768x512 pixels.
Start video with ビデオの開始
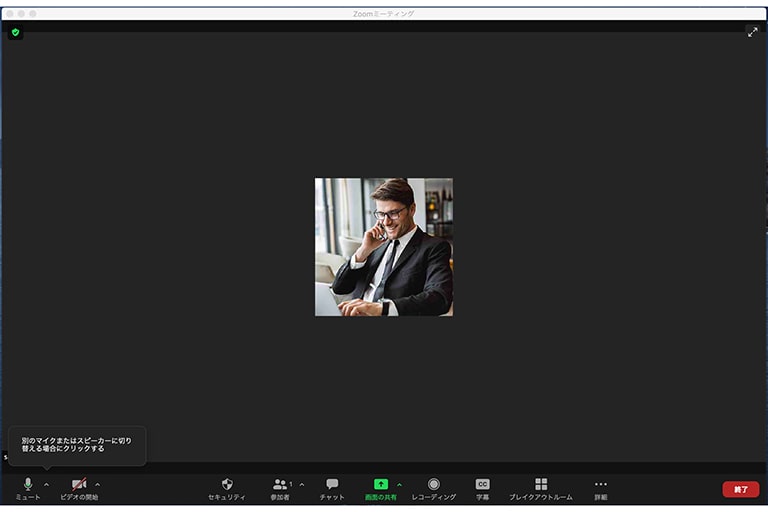(79, 489)
